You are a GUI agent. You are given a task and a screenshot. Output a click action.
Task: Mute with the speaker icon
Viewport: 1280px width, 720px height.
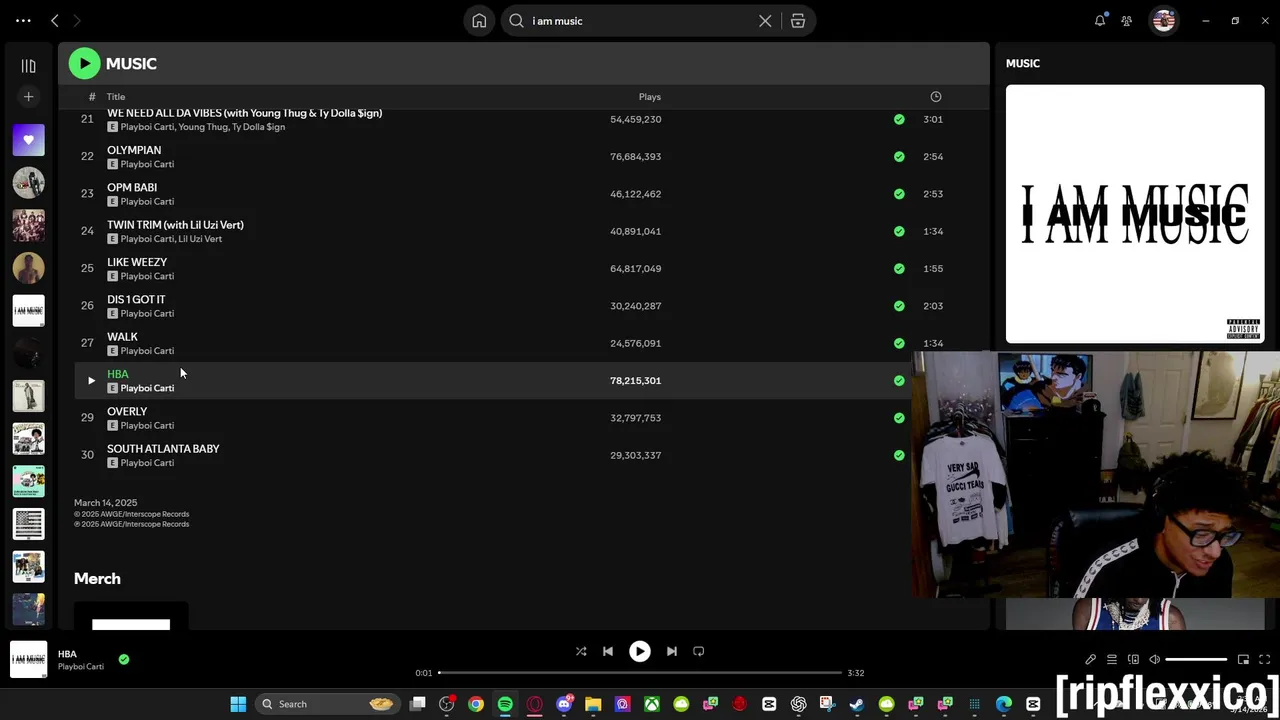(1154, 660)
